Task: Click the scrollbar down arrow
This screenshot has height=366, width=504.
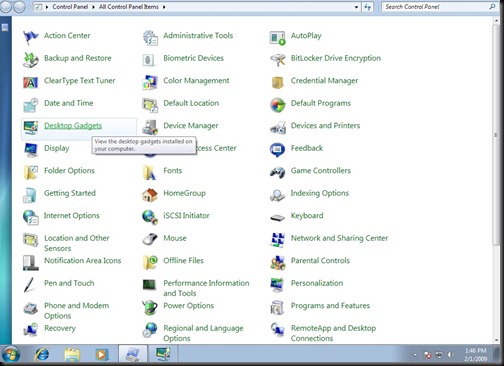Action: [496, 340]
